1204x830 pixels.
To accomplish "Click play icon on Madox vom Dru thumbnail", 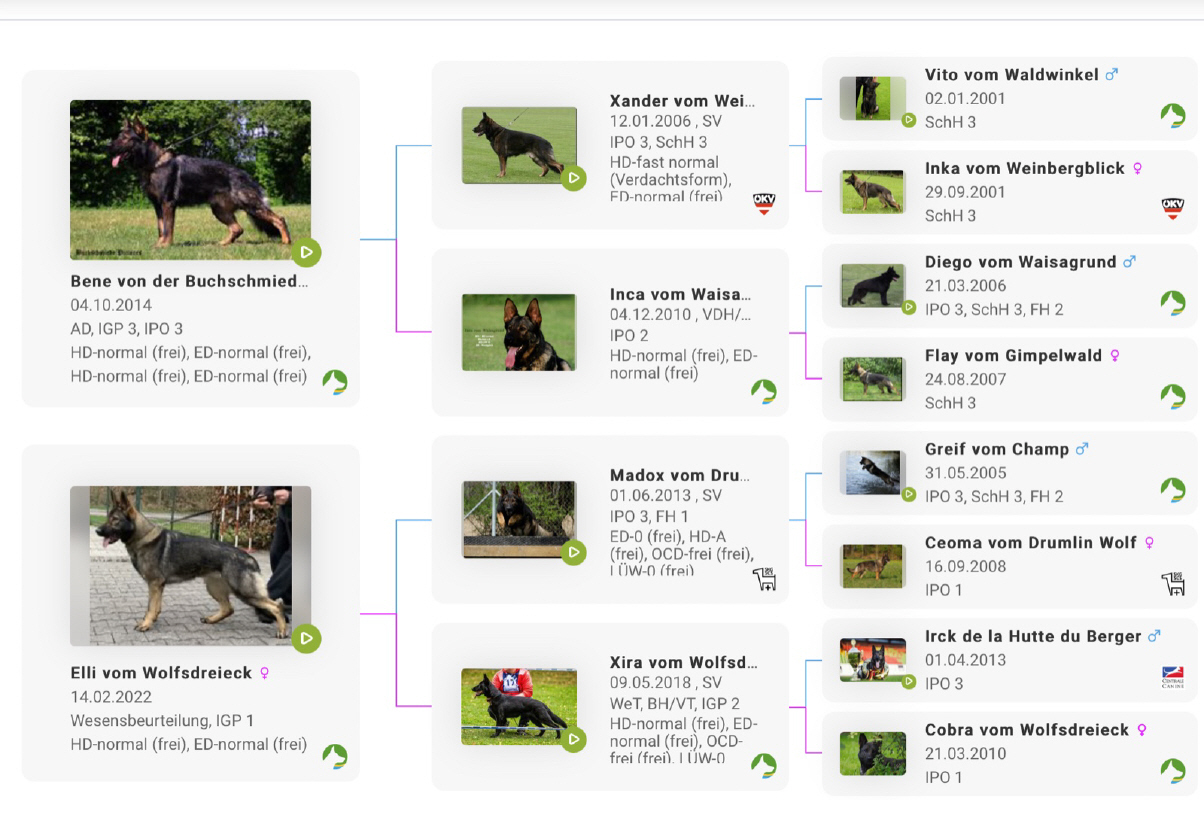I will [x=573, y=552].
